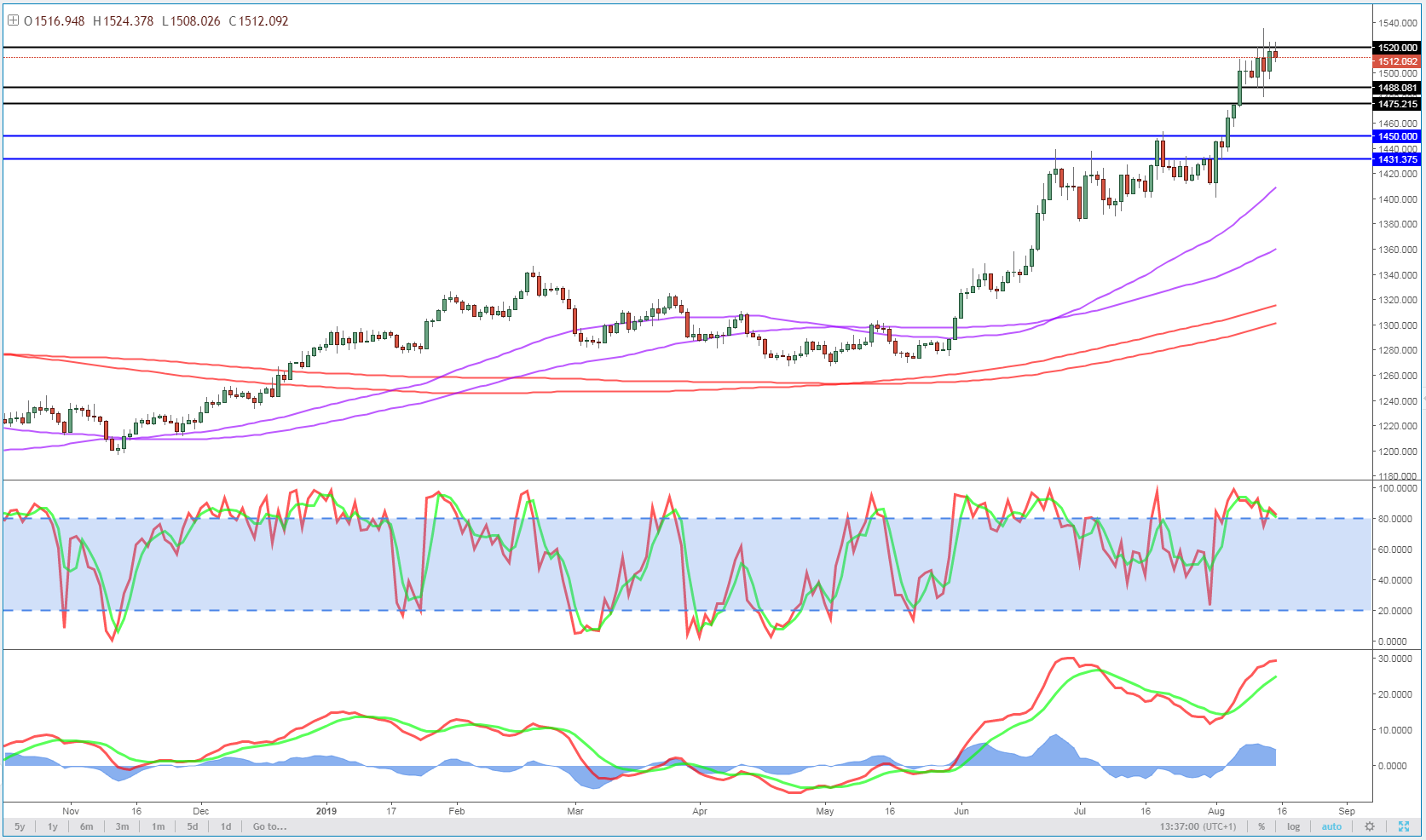Select the 3m time range
The image size is (1426, 840).
point(122,826)
